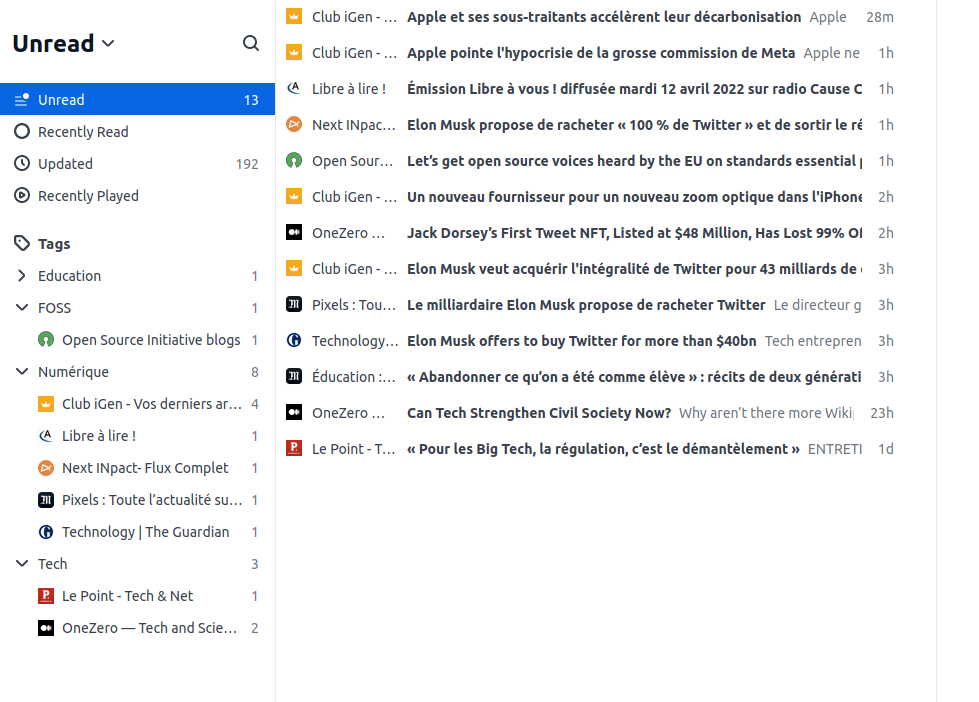
Task: Open Elon Musk veut acquérir Twitter article
Action: 634,269
